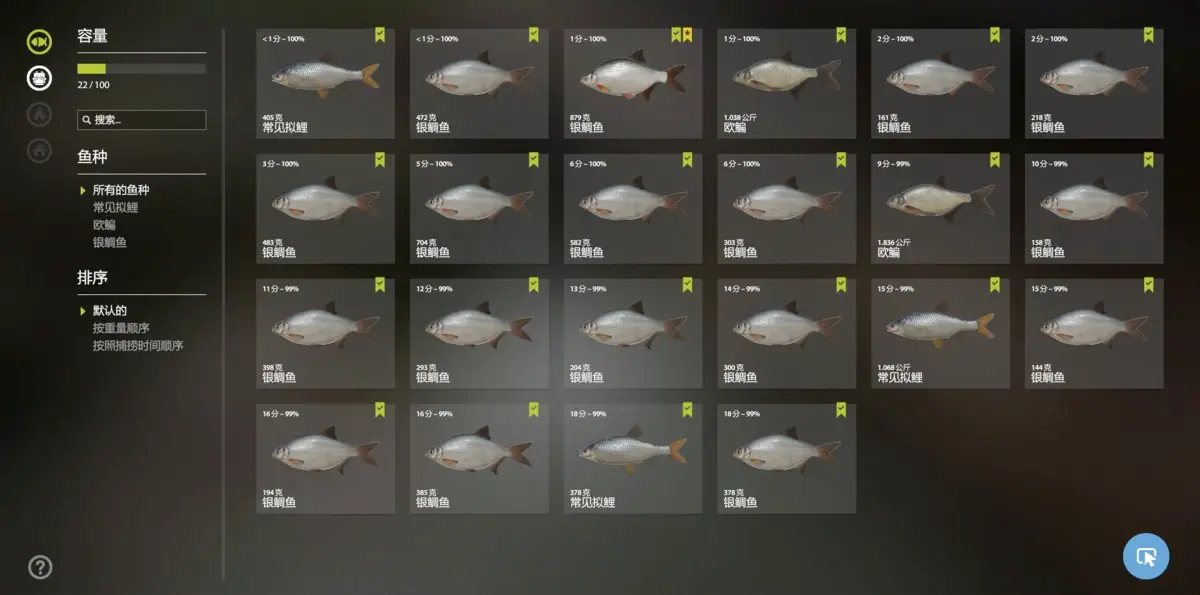Filter species by 欧鳊
The height and width of the screenshot is (595, 1200).
(x=104, y=225)
